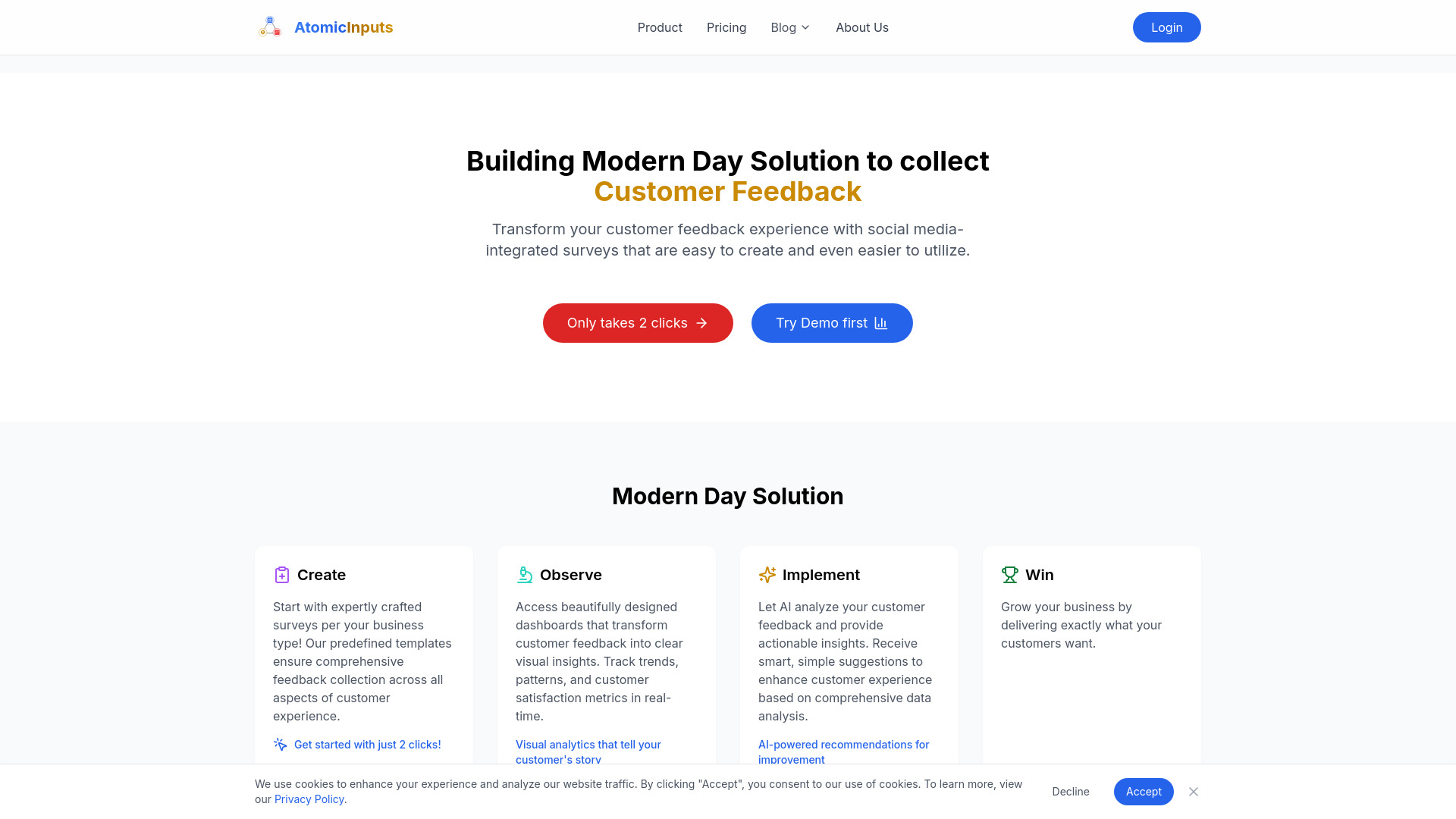Click the AtomicInputs logo icon
The width and height of the screenshot is (1456, 819).
(x=268, y=27)
